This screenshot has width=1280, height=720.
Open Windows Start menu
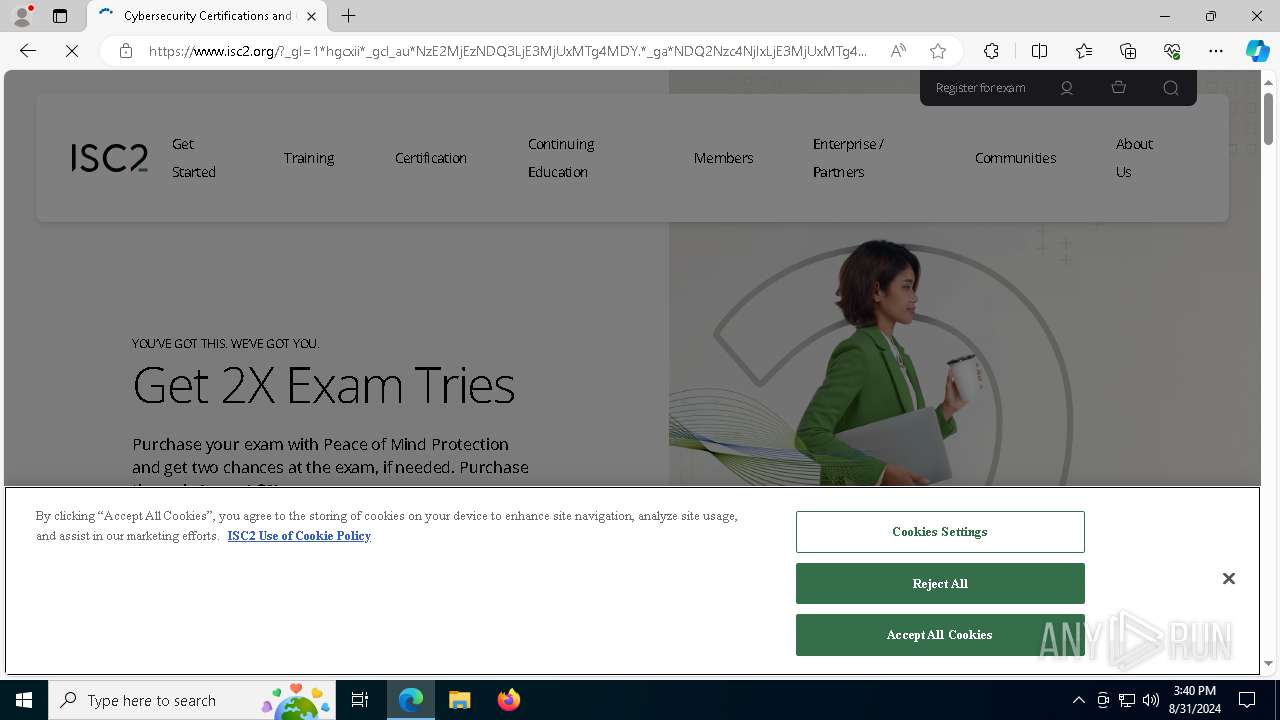tap(24, 700)
